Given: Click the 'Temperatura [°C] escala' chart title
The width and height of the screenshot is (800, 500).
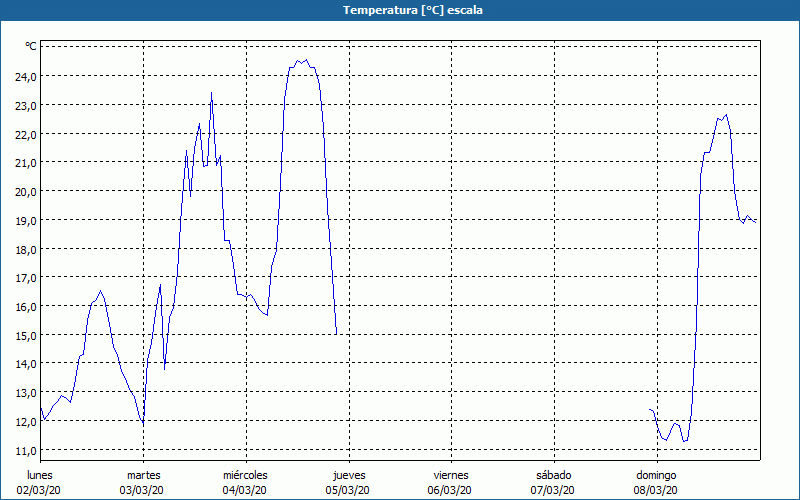Looking at the screenshot, I should point(413,10).
